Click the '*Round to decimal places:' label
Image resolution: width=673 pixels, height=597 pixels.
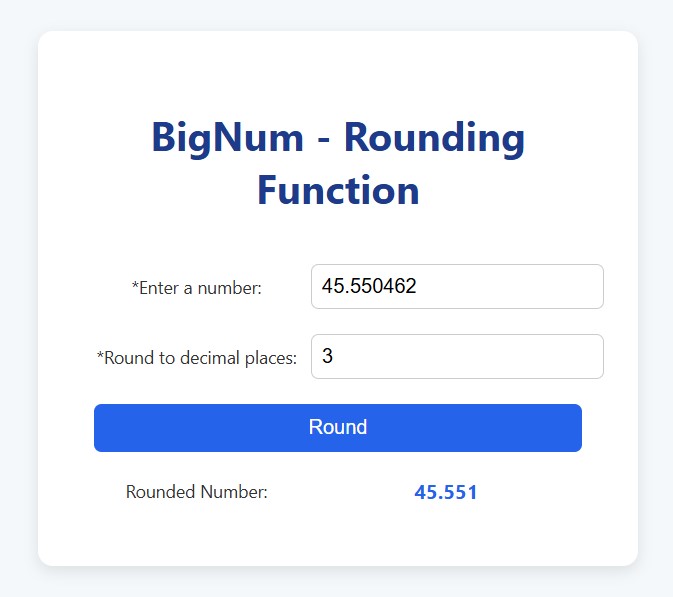tap(197, 358)
